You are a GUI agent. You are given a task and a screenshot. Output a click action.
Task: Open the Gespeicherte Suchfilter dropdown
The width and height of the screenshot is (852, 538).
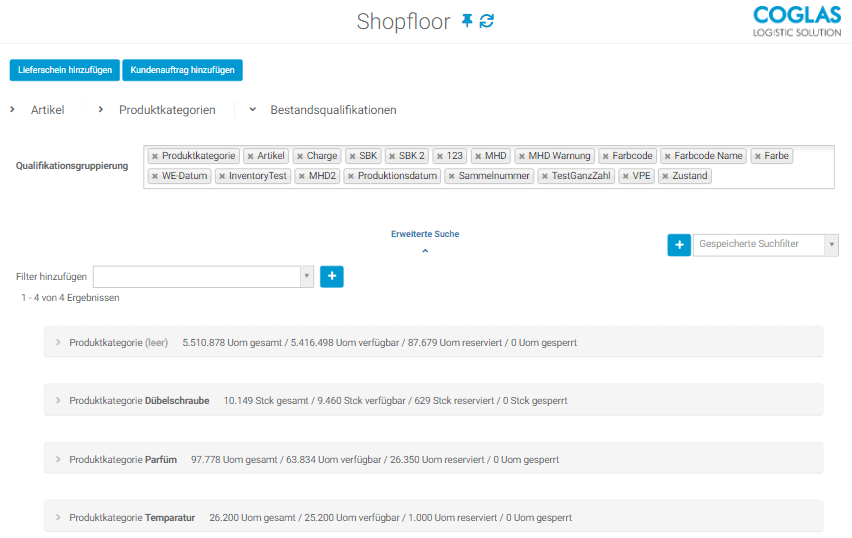pos(831,244)
